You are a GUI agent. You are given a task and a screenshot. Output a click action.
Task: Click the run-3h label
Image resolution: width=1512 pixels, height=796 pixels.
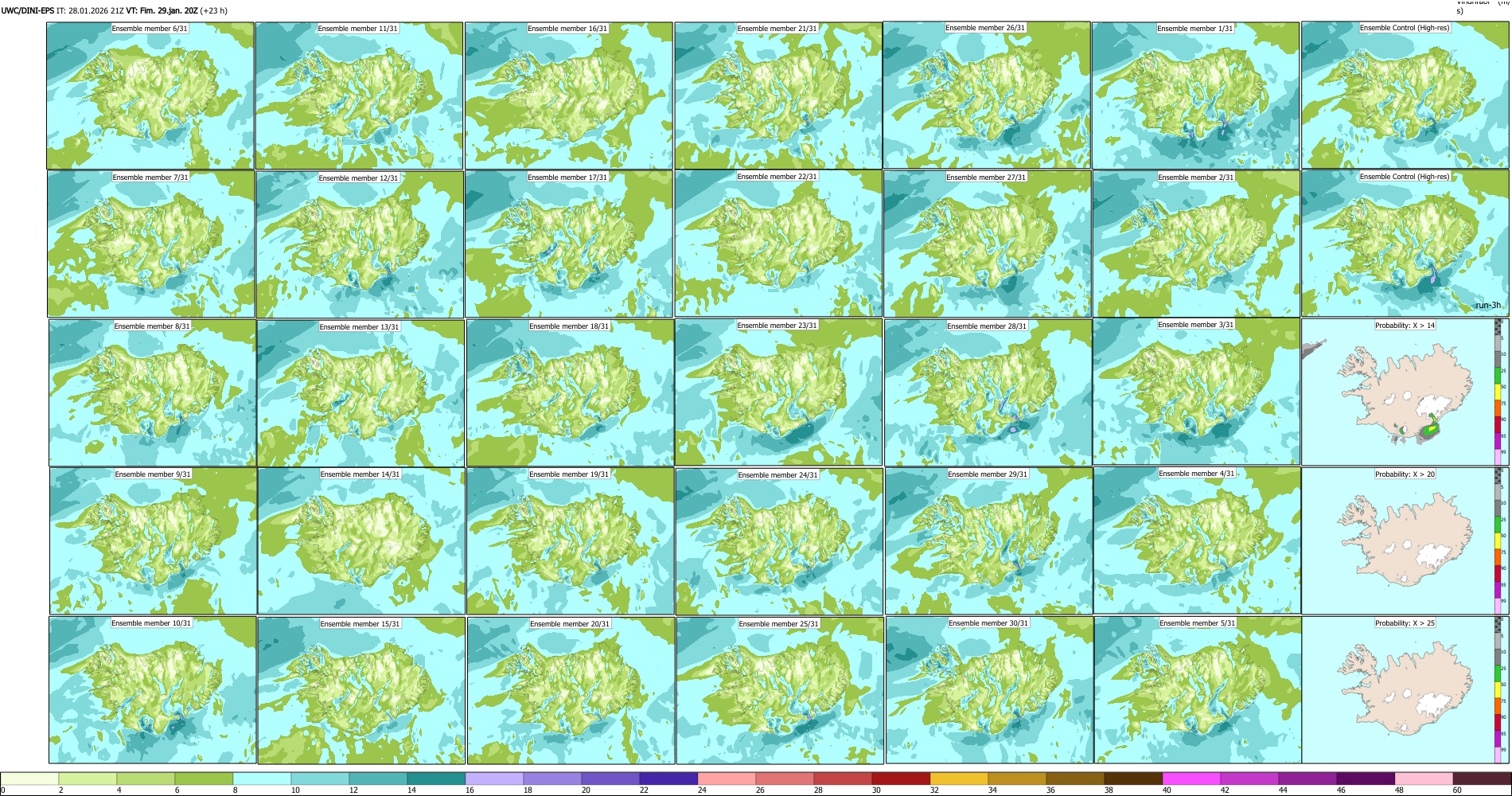coord(1488,306)
